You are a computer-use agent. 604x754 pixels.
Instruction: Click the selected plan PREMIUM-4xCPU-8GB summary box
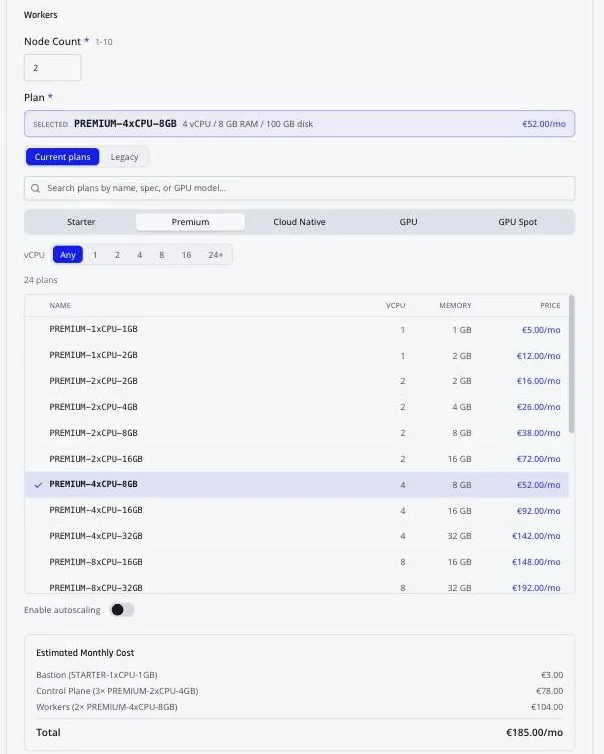click(x=299, y=124)
